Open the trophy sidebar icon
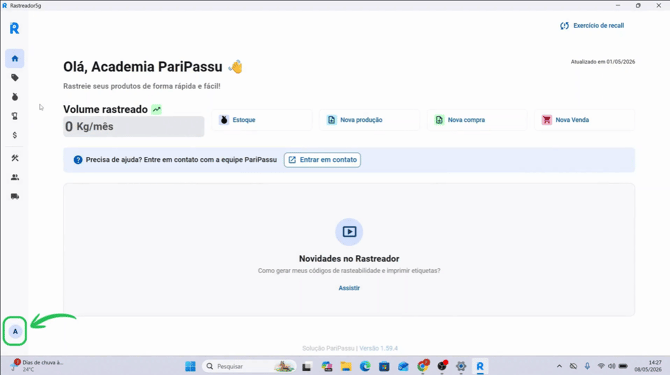The width and height of the screenshot is (670, 375). [x=15, y=116]
